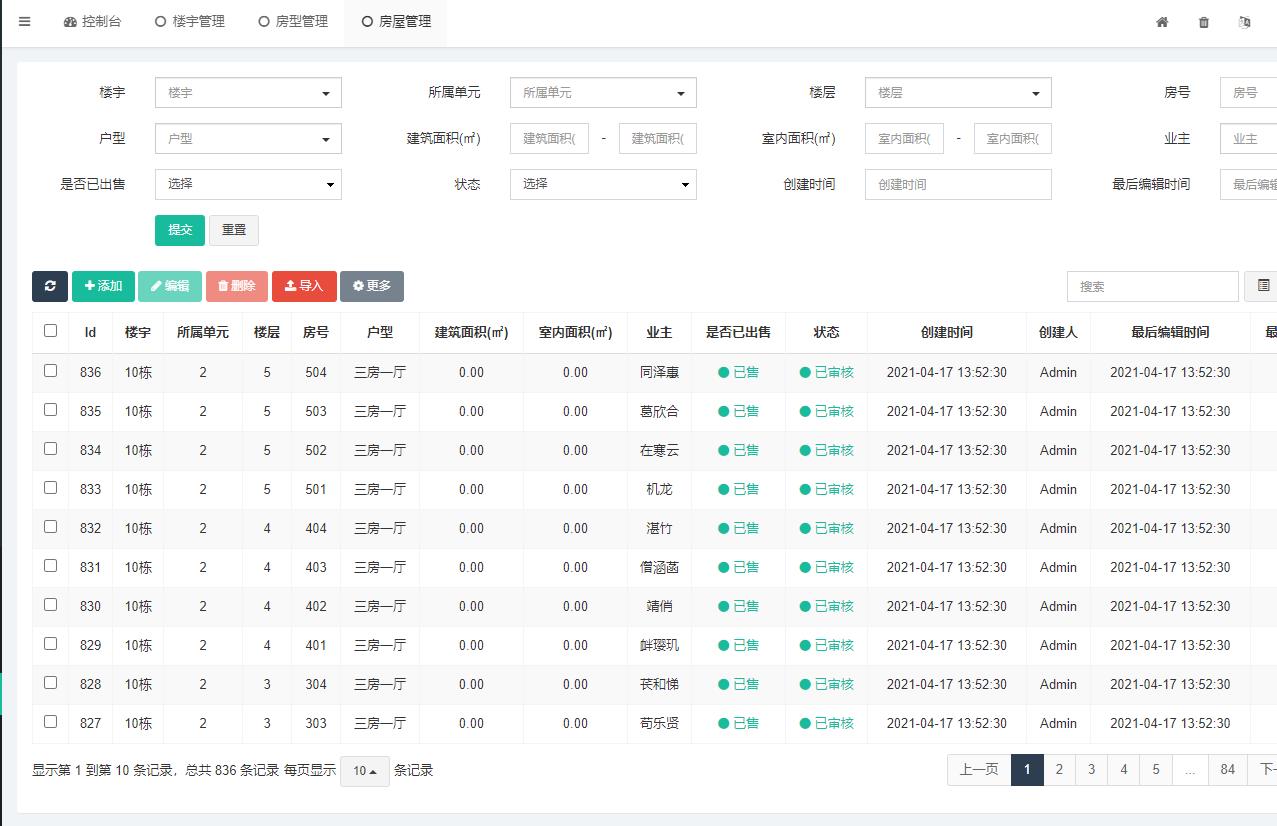Open the 控制台 dashboard tab
The width and height of the screenshot is (1277, 826).
[x=92, y=22]
